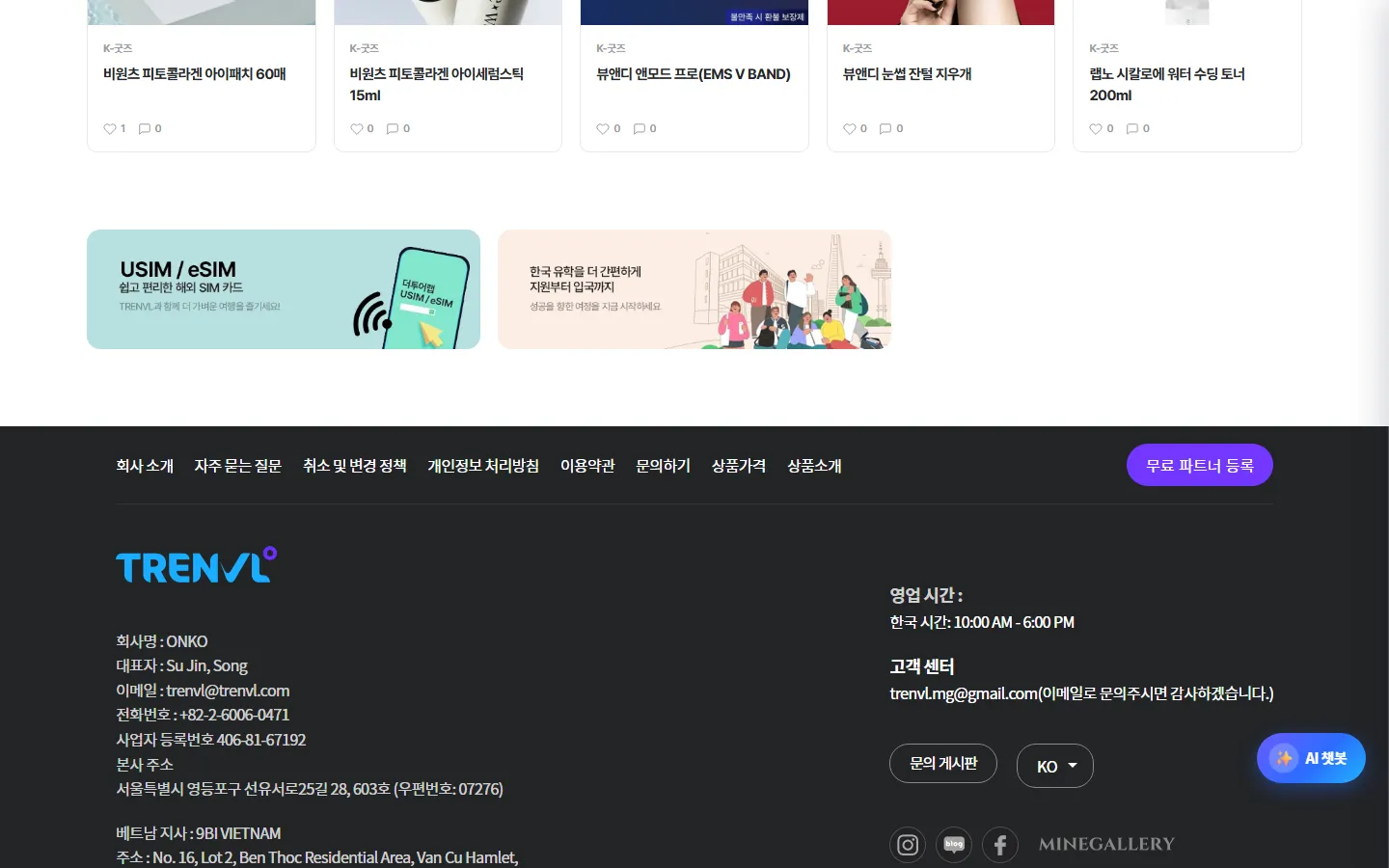Click the trenvl.mg@gmail.com support email
This screenshot has height=868, width=1389.
(964, 693)
